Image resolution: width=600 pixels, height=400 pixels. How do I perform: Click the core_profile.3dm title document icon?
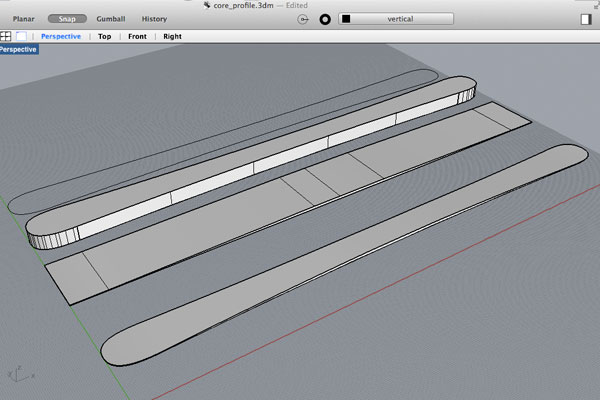[x=207, y=5]
